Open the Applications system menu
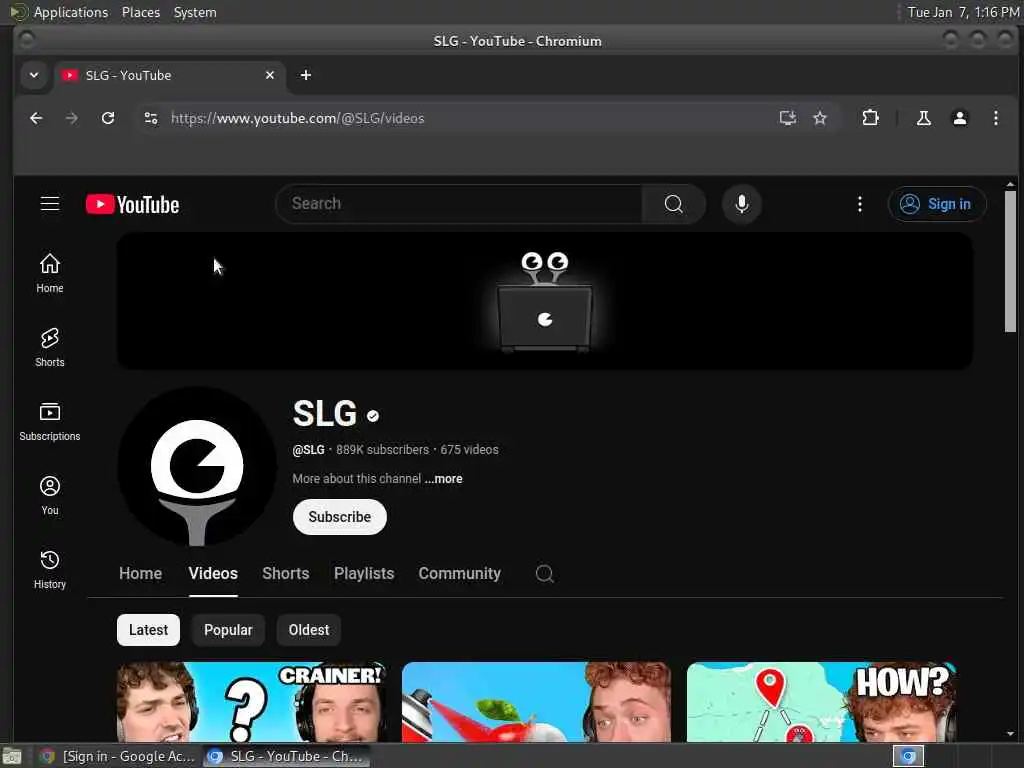The image size is (1024, 768). tap(71, 12)
